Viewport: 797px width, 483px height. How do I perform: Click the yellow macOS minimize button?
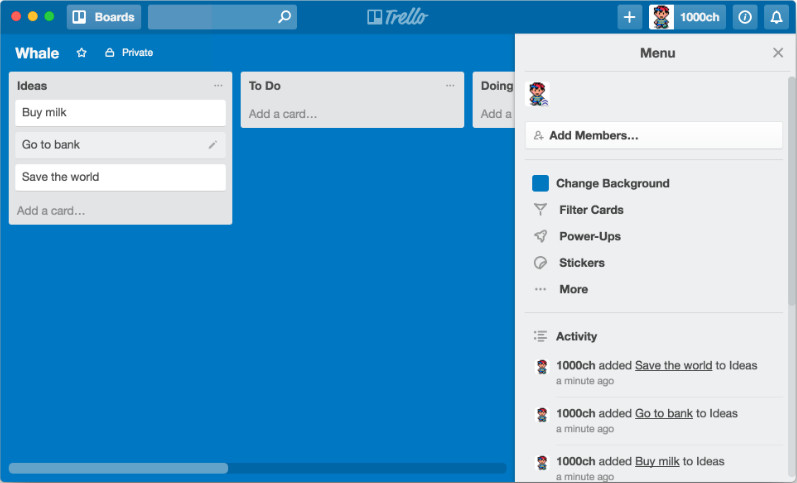(x=33, y=16)
